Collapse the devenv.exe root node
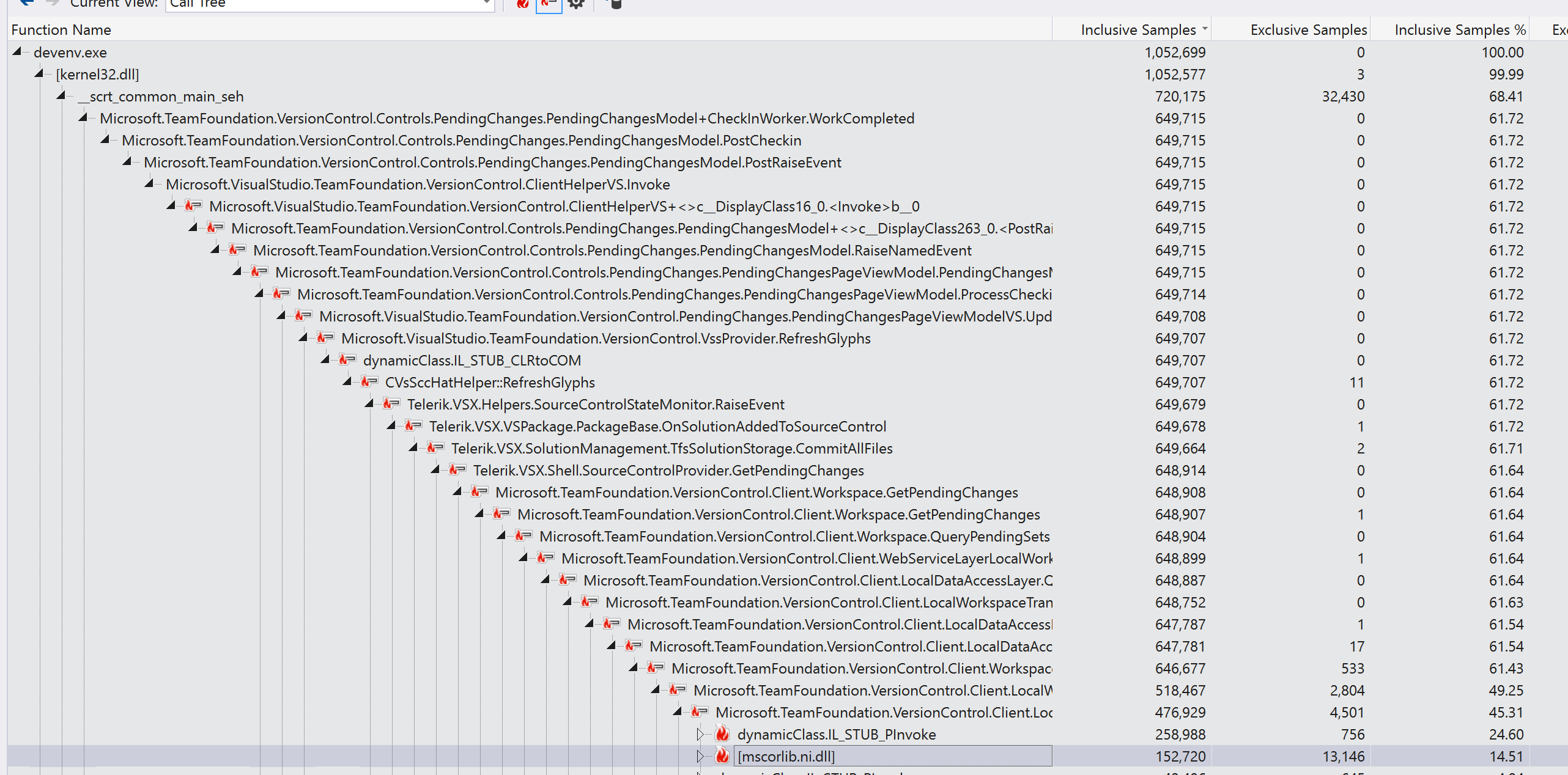This screenshot has width=1568, height=775. pyautogui.click(x=17, y=52)
